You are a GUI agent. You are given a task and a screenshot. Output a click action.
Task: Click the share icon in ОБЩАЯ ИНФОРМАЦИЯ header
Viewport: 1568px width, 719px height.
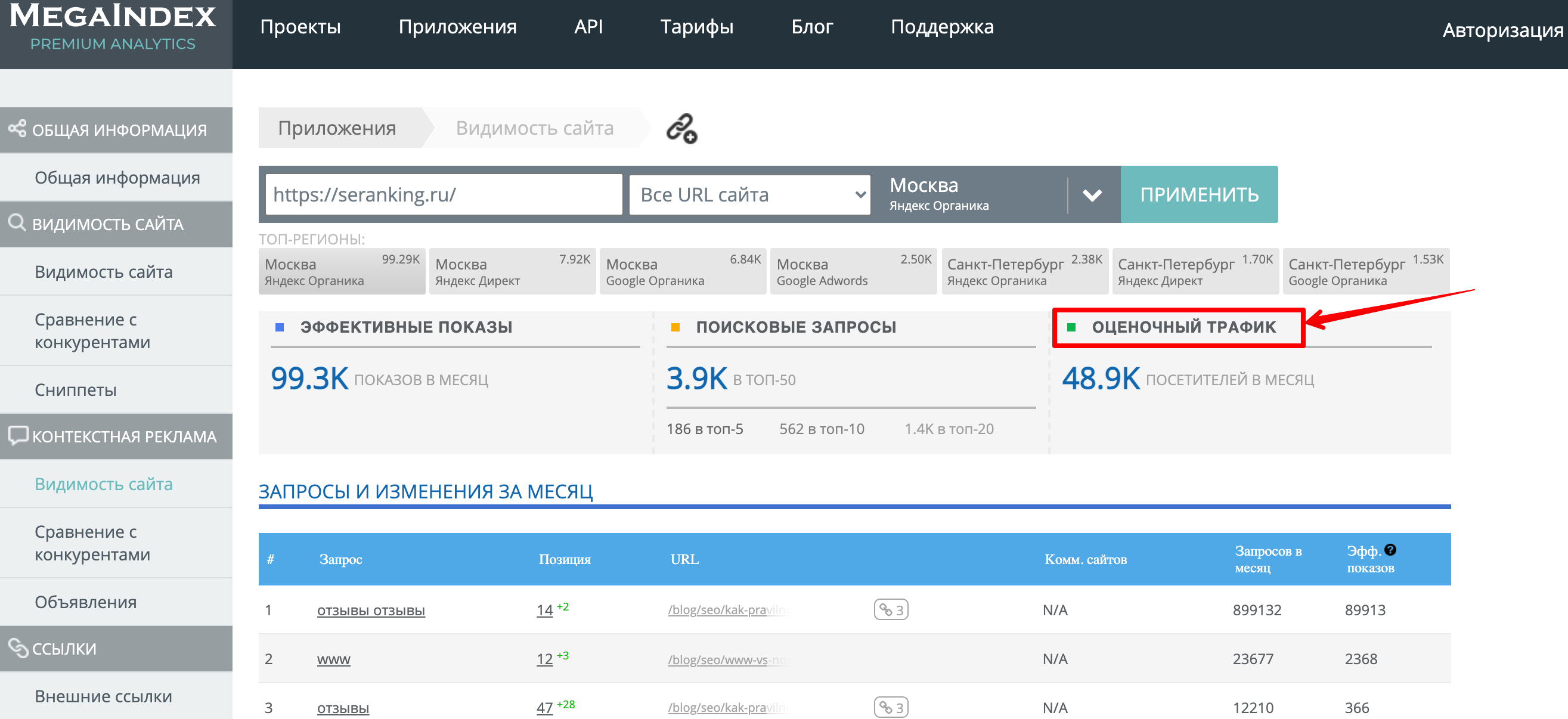pos(17,129)
